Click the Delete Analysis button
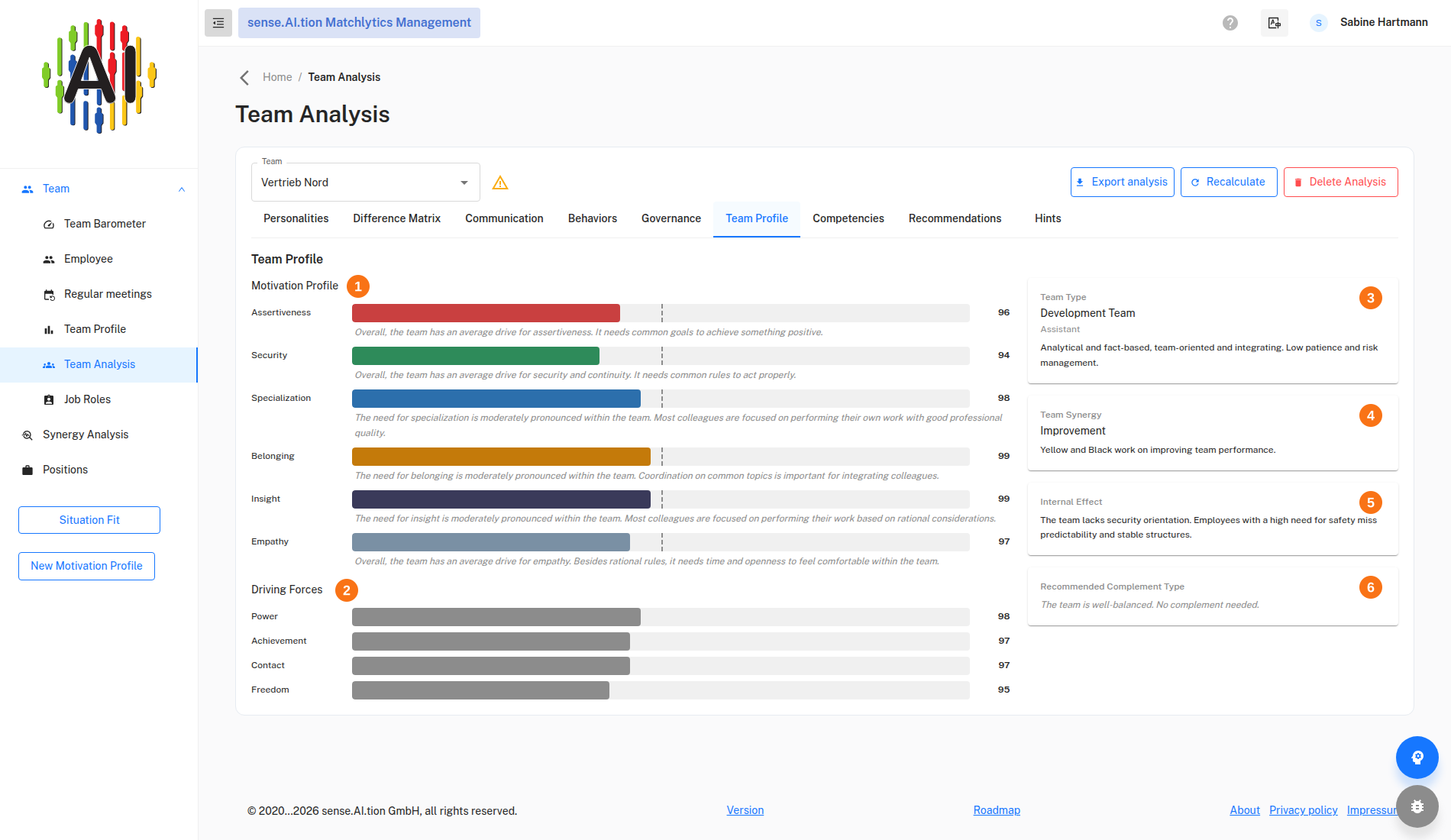Screen dimensions: 1451x840 (x=1341, y=182)
